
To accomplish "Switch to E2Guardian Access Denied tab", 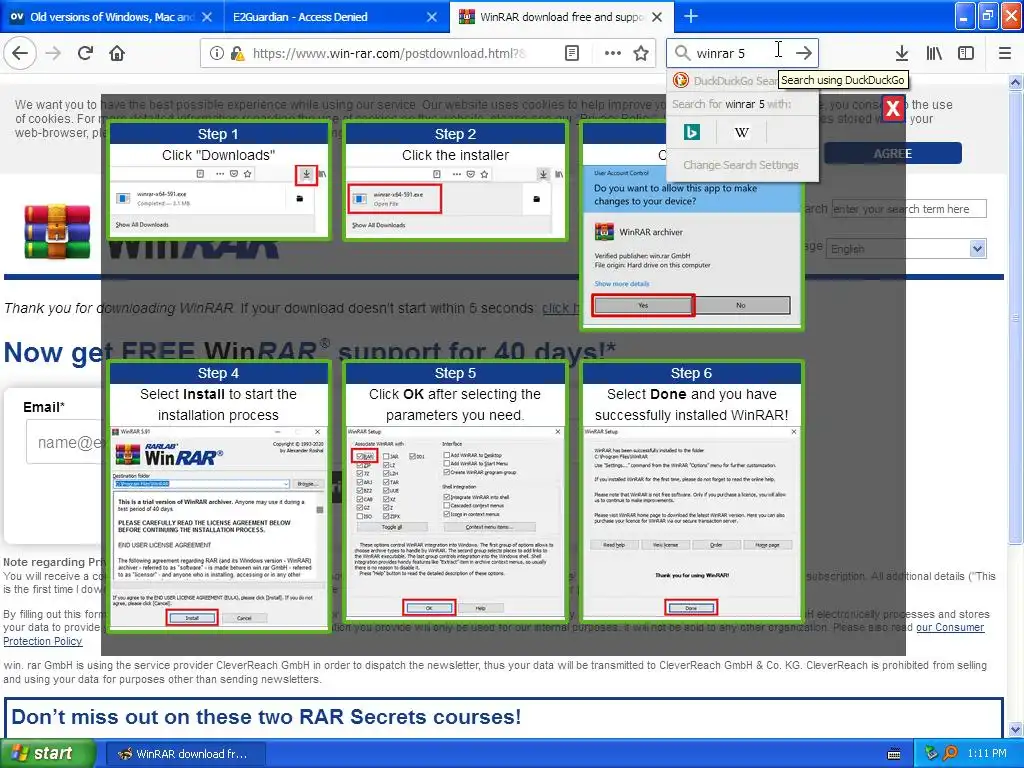I will pos(336,17).
